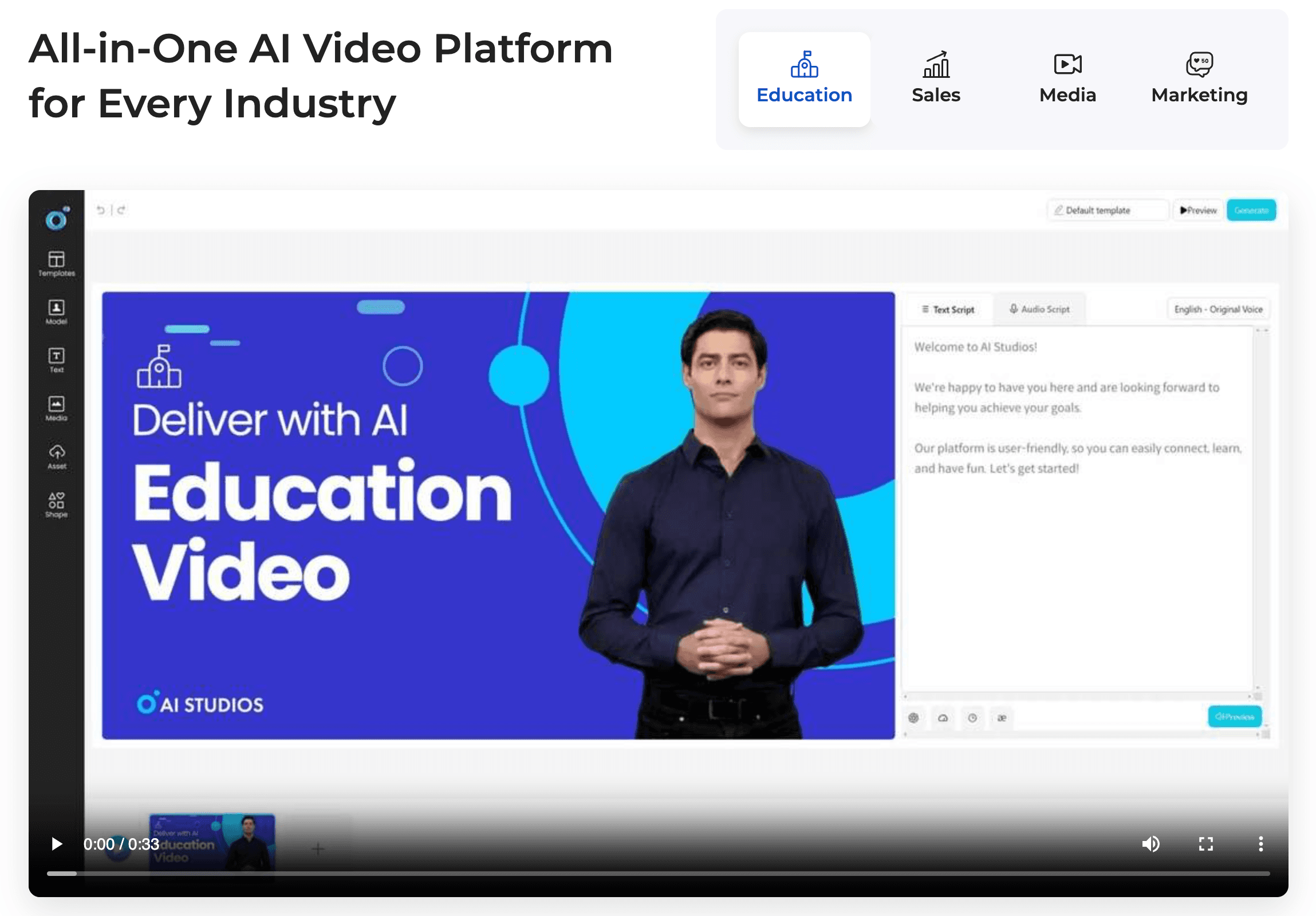The image size is (1316, 916).
Task: Click the Preview button in the top bar
Action: tap(1198, 210)
